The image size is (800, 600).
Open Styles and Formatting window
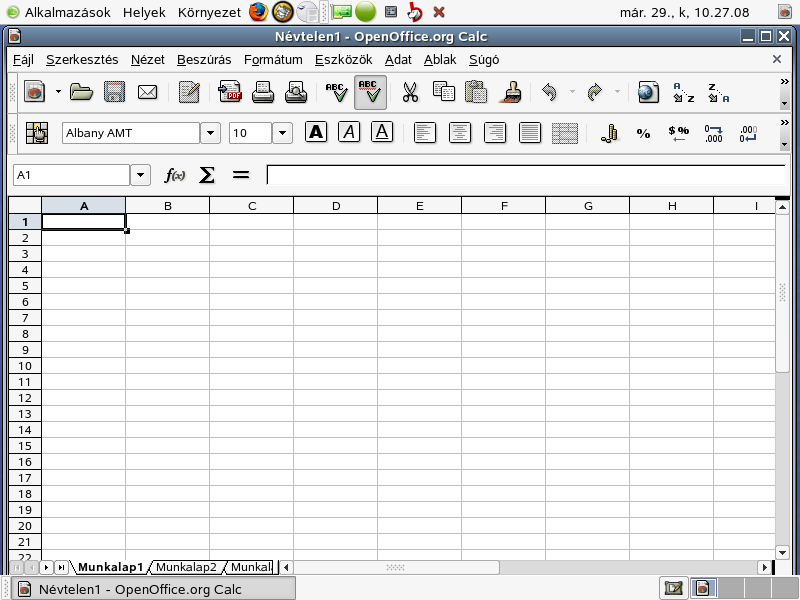pos(37,133)
